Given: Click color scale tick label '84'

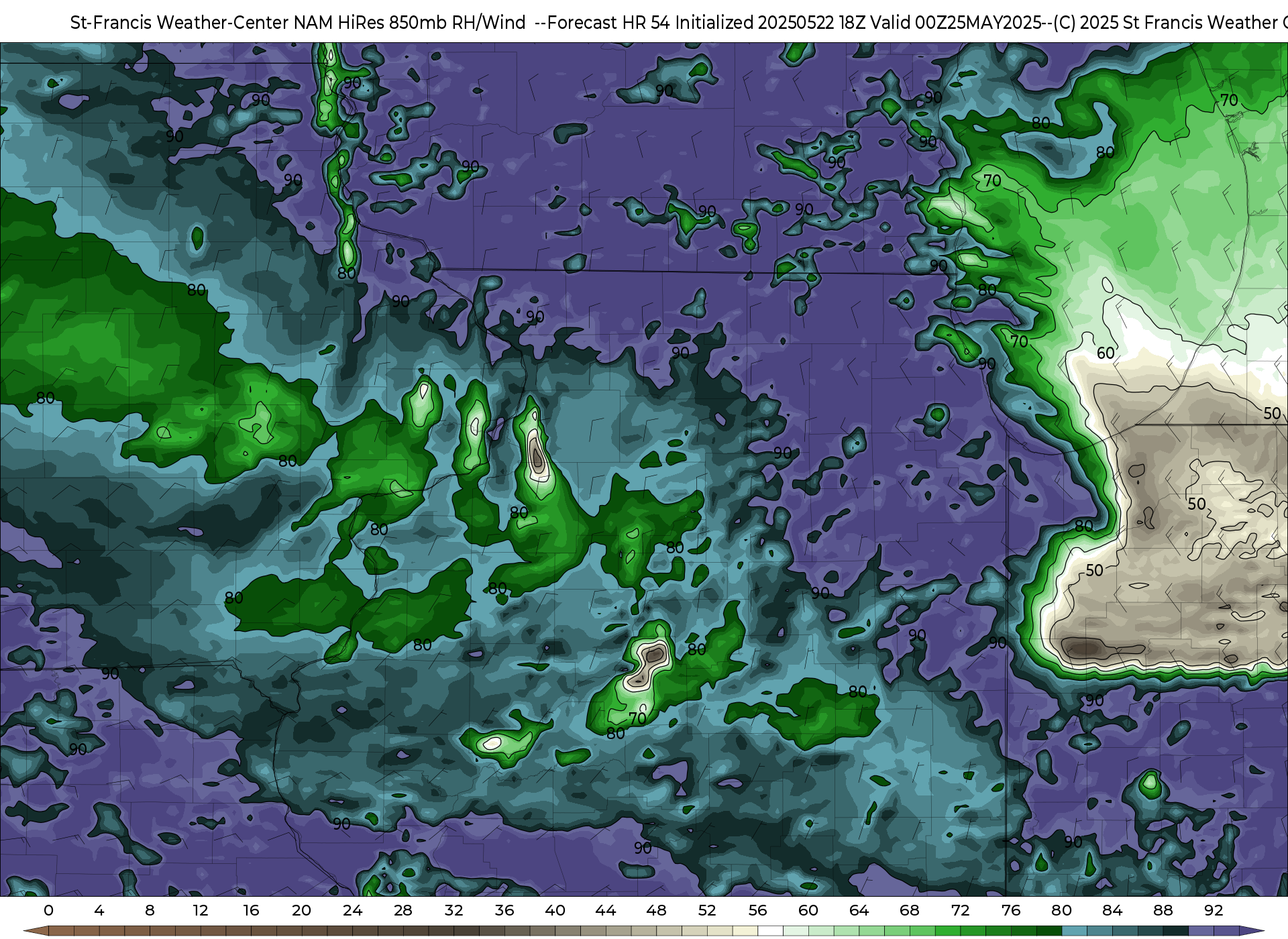Looking at the screenshot, I should [1112, 911].
